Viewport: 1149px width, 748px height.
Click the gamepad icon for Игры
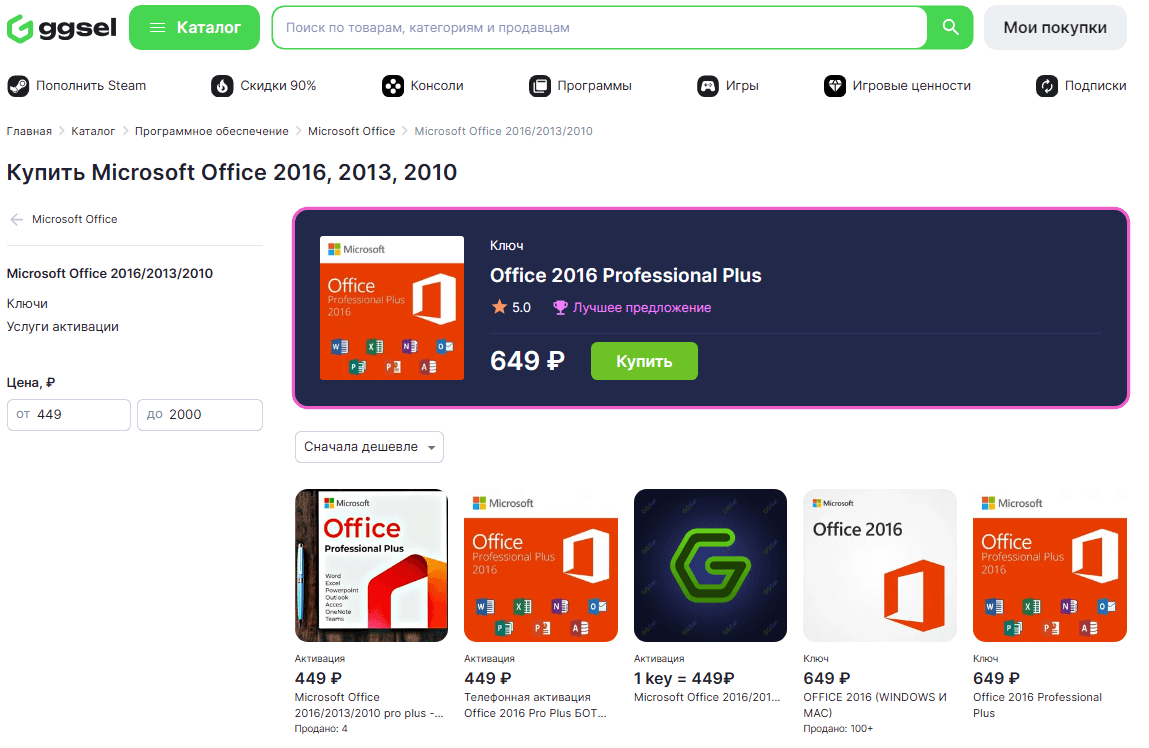click(x=708, y=86)
